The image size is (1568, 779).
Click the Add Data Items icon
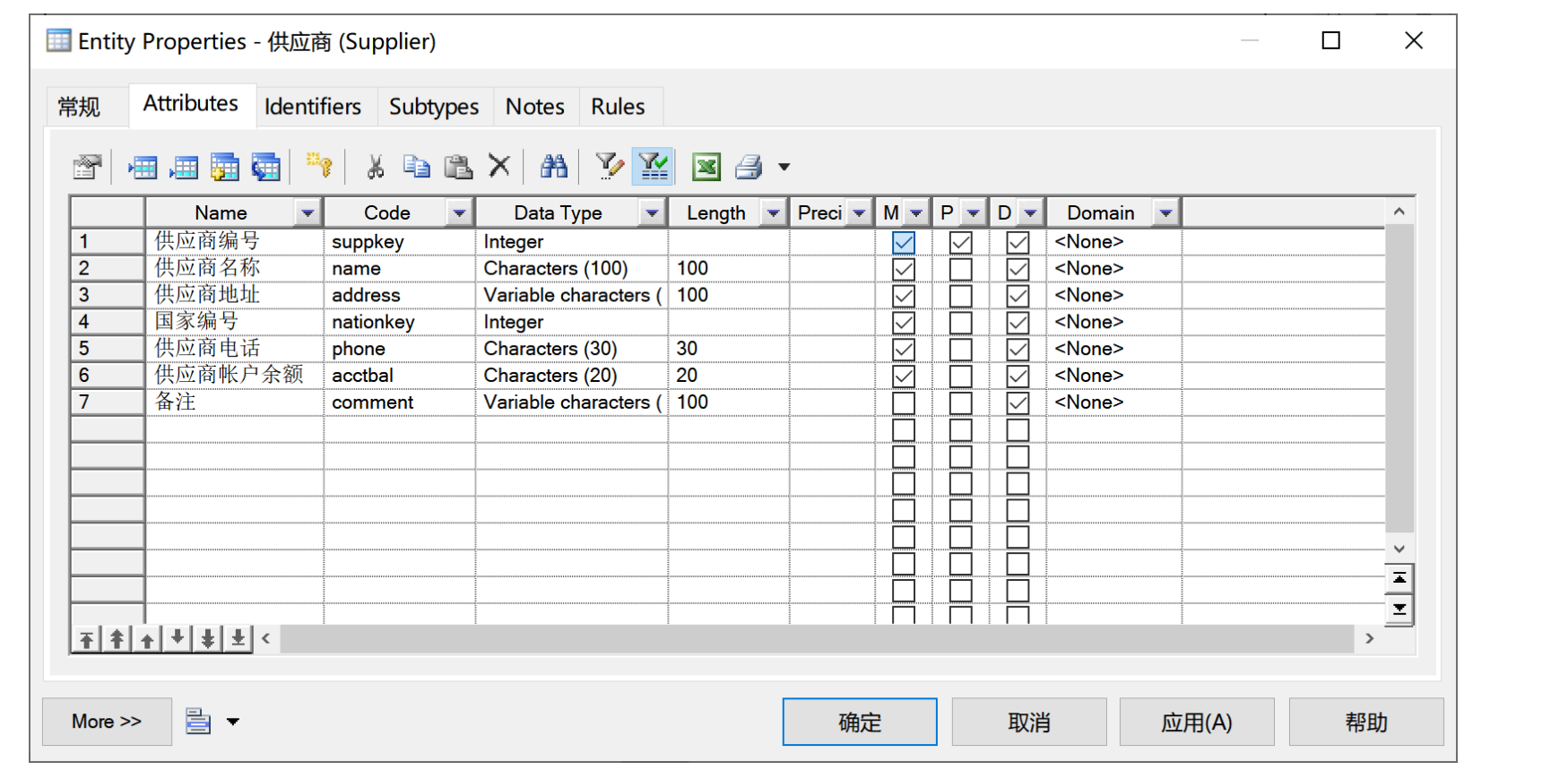pyautogui.click(x=225, y=167)
